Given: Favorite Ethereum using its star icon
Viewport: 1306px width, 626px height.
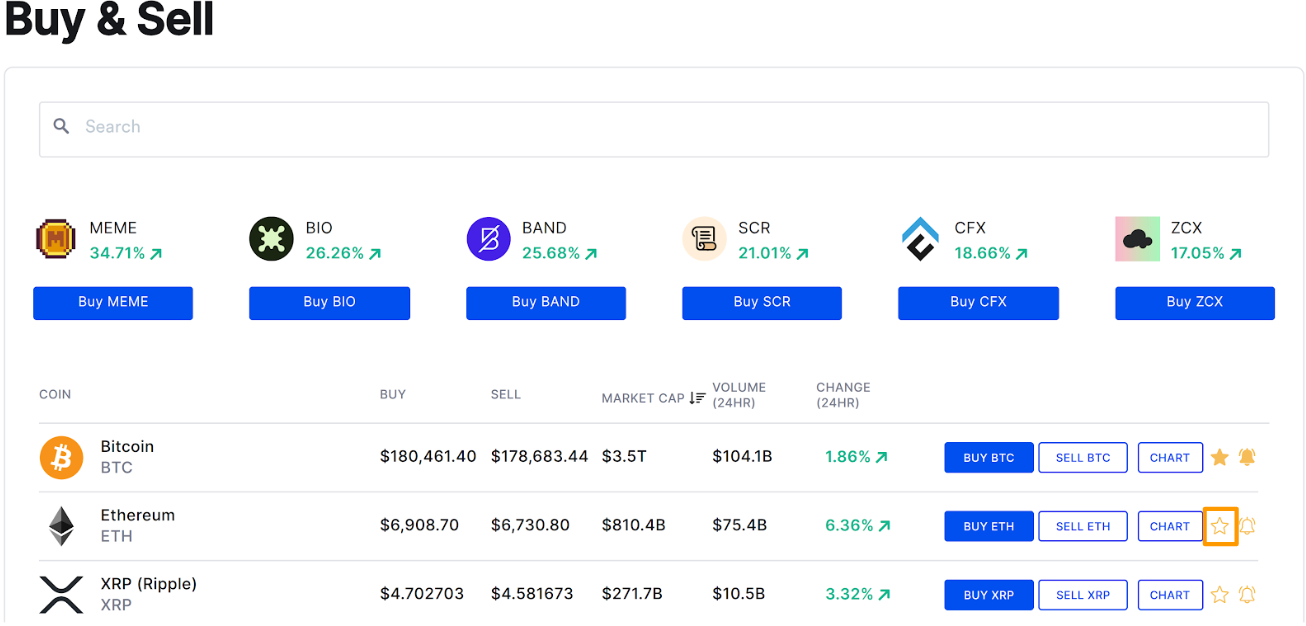Looking at the screenshot, I should (1219, 525).
